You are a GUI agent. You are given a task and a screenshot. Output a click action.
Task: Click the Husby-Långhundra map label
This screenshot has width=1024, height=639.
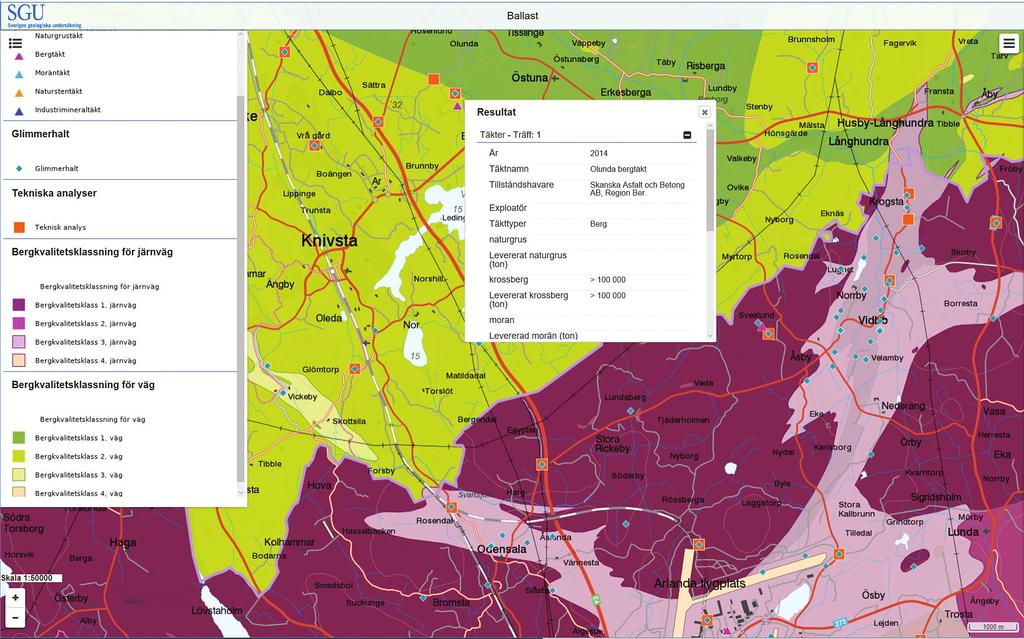[x=886, y=123]
